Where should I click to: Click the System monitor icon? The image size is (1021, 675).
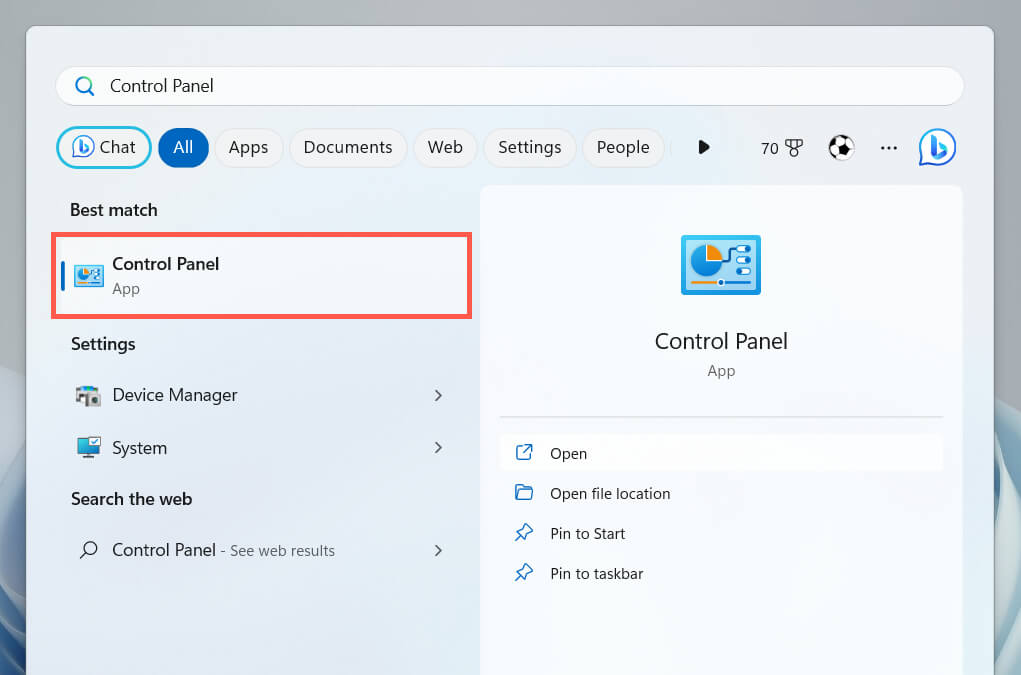(89, 448)
